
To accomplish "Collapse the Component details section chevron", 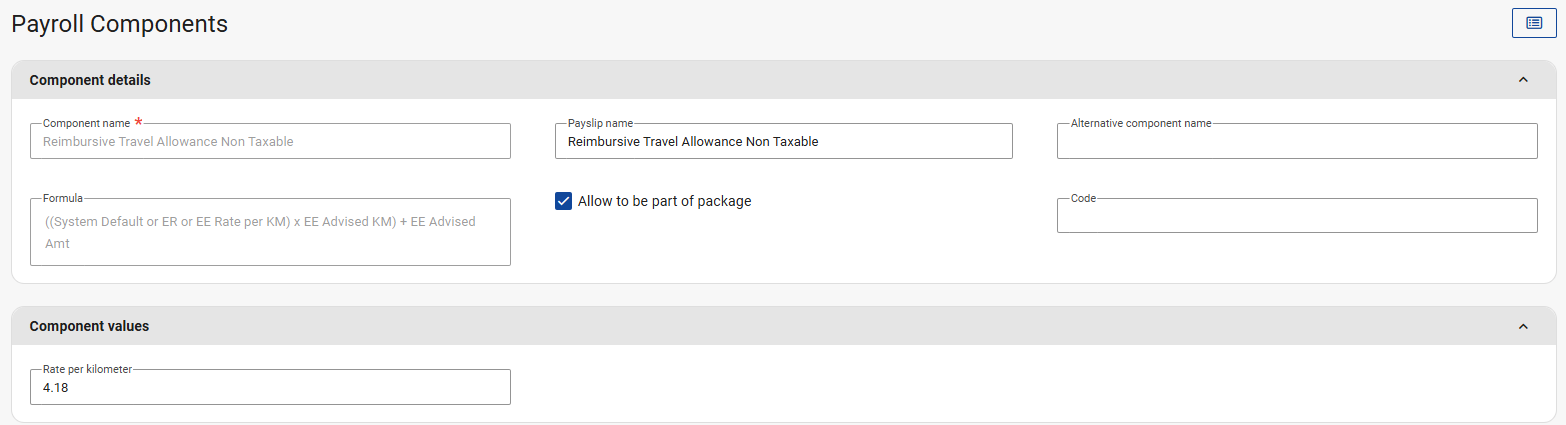I will pyautogui.click(x=1523, y=80).
